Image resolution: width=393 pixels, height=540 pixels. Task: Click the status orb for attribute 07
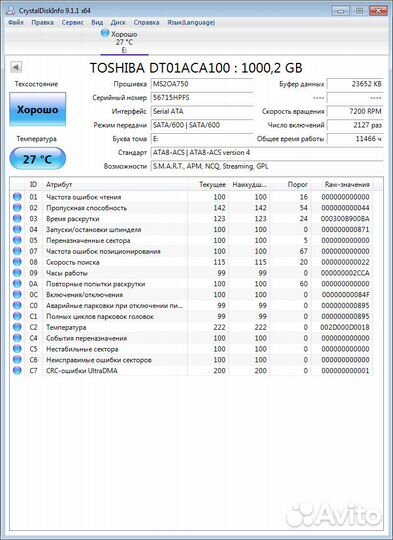(17, 251)
